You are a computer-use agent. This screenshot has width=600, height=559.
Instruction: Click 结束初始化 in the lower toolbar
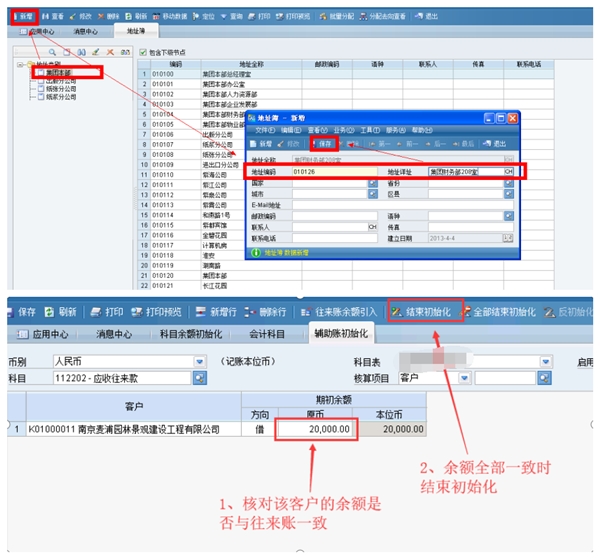tap(427, 312)
